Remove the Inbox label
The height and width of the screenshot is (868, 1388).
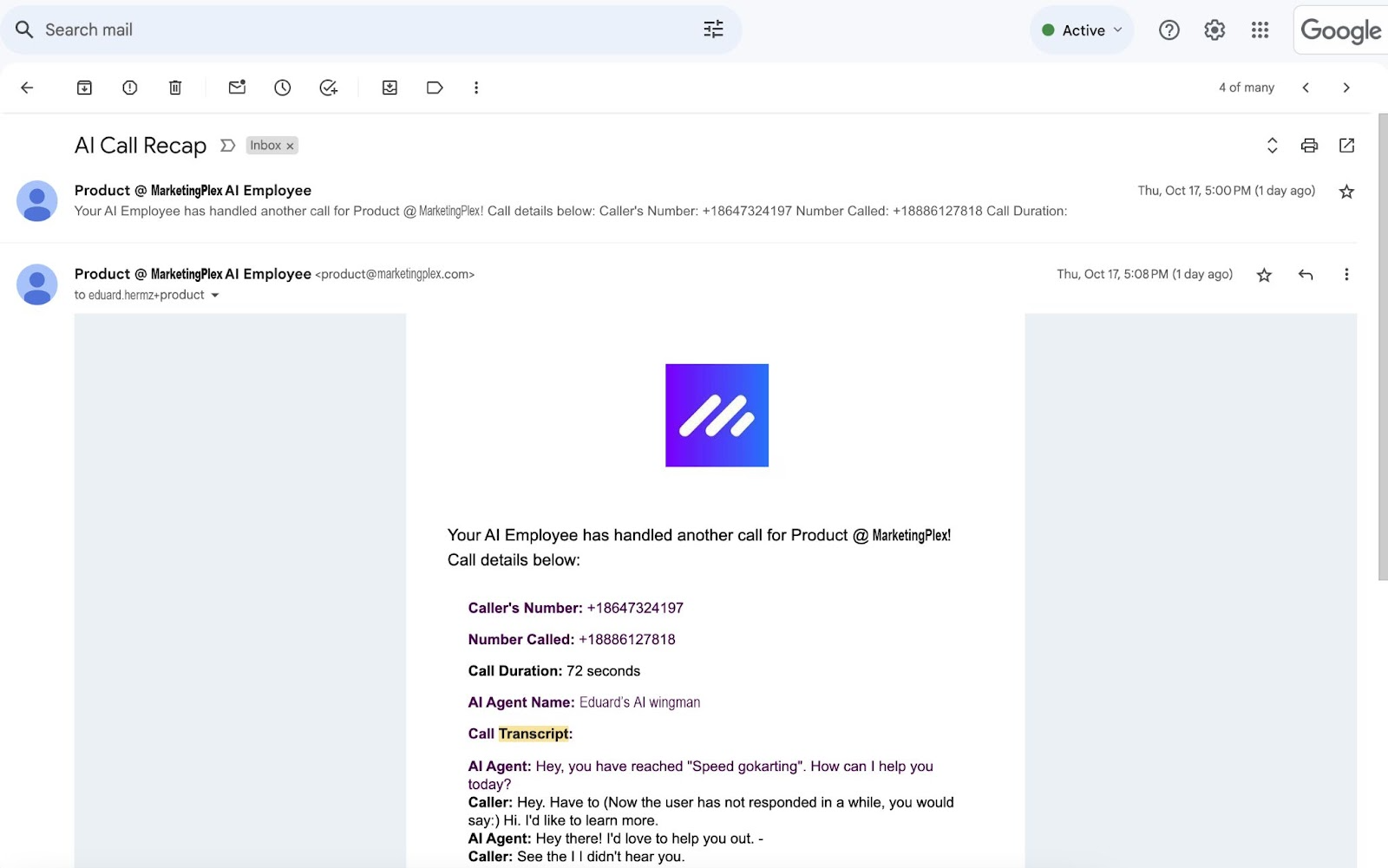click(290, 146)
